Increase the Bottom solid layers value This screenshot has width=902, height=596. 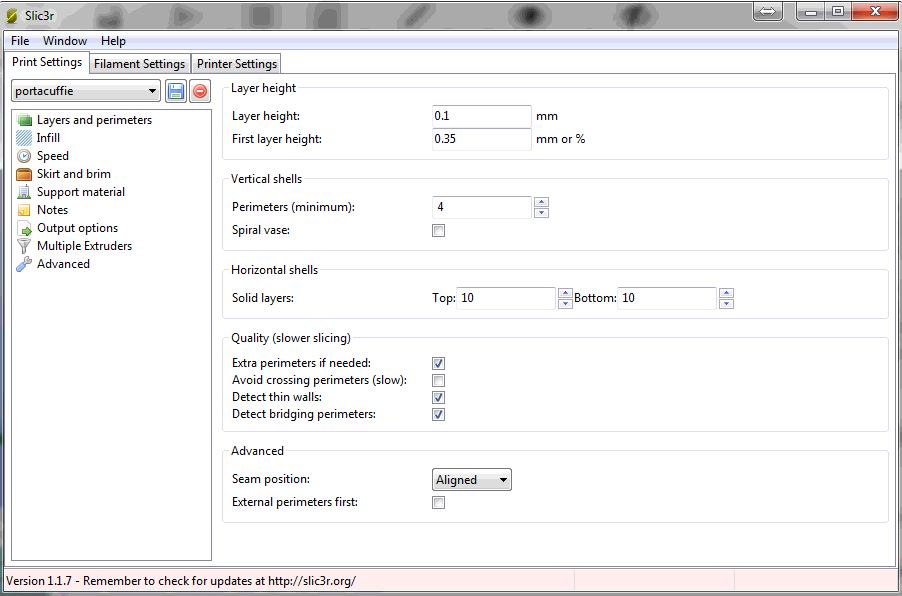click(x=727, y=293)
